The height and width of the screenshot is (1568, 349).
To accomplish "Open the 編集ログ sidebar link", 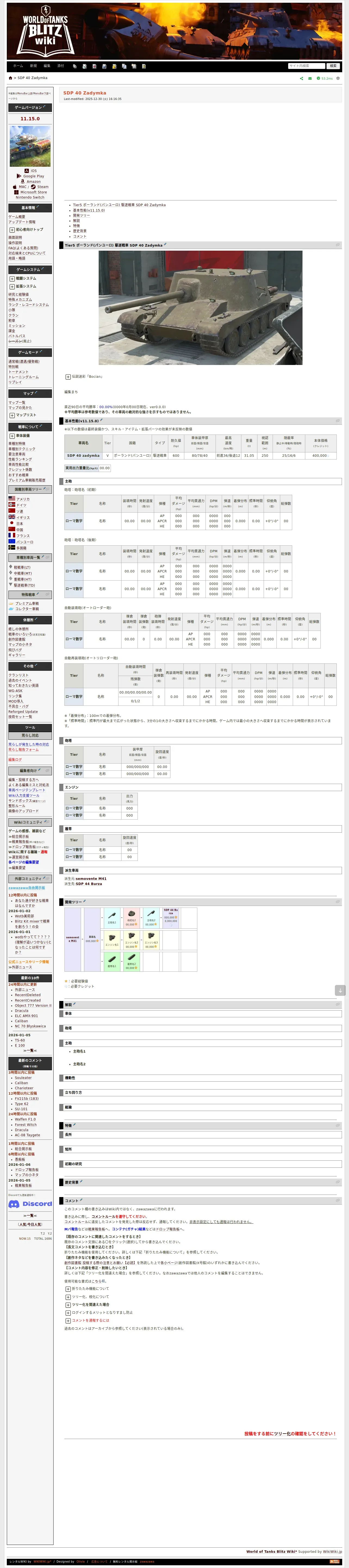I will [x=15, y=760].
